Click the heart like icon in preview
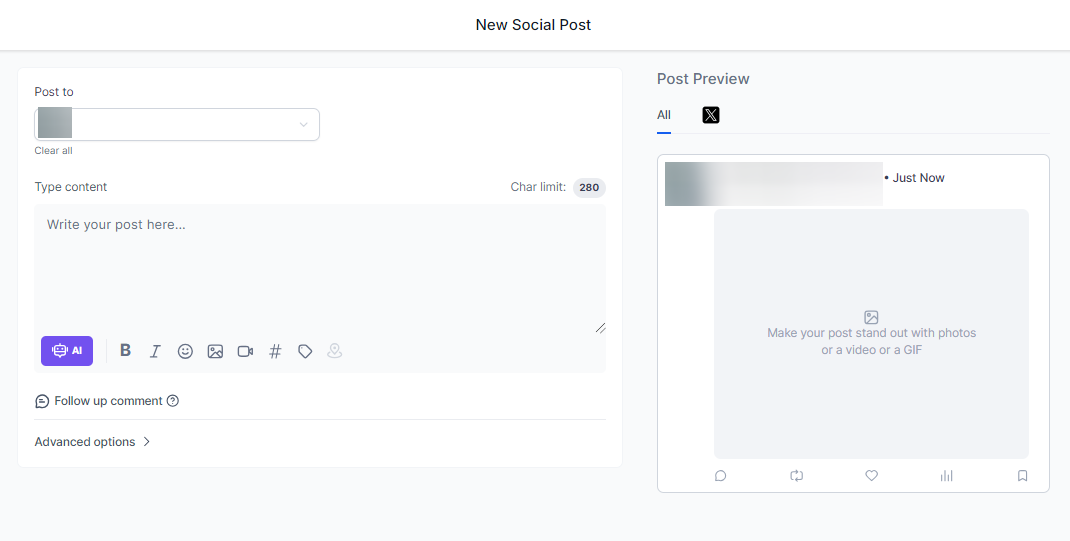 (871, 476)
